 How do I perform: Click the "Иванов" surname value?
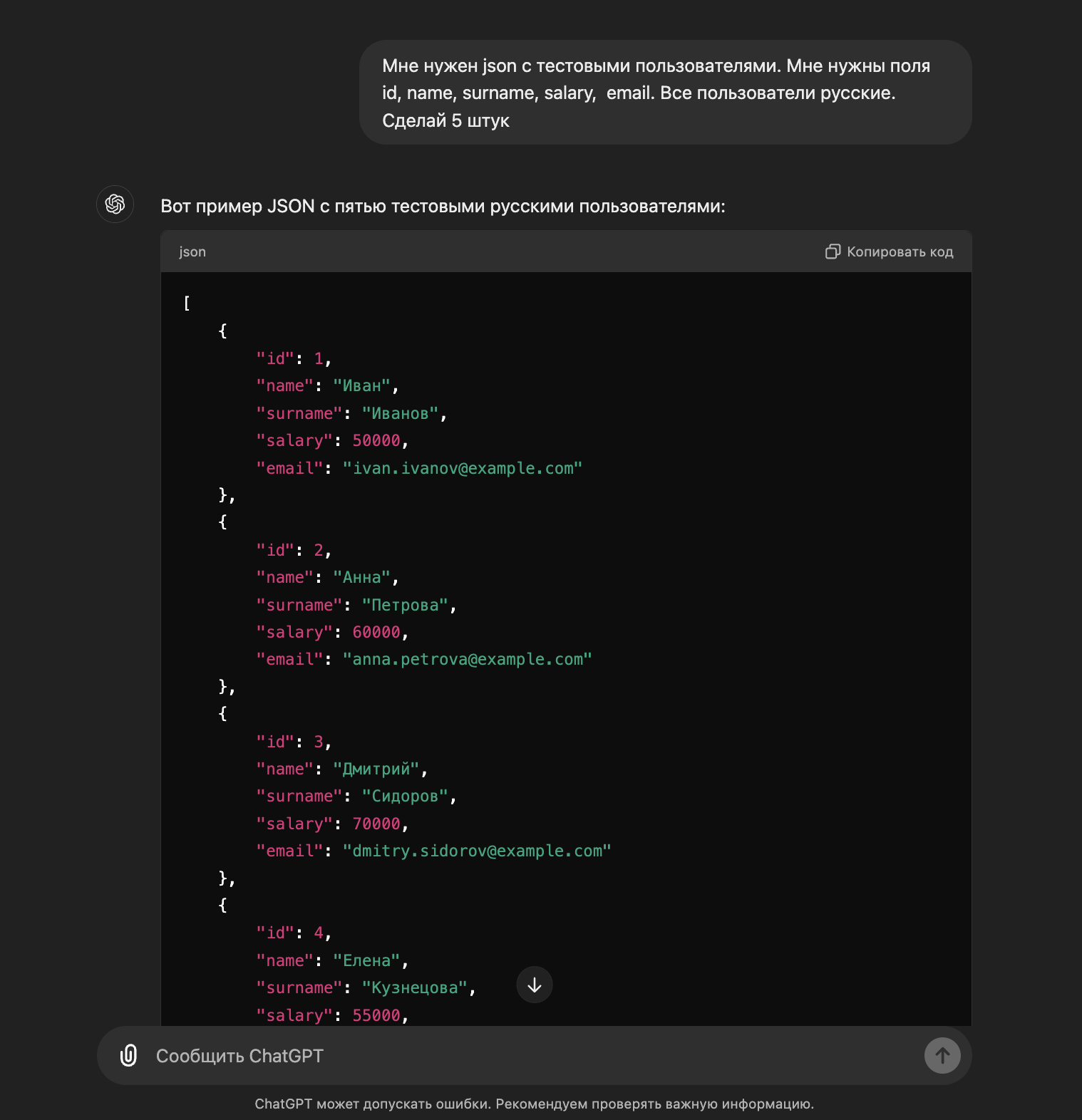tap(400, 413)
